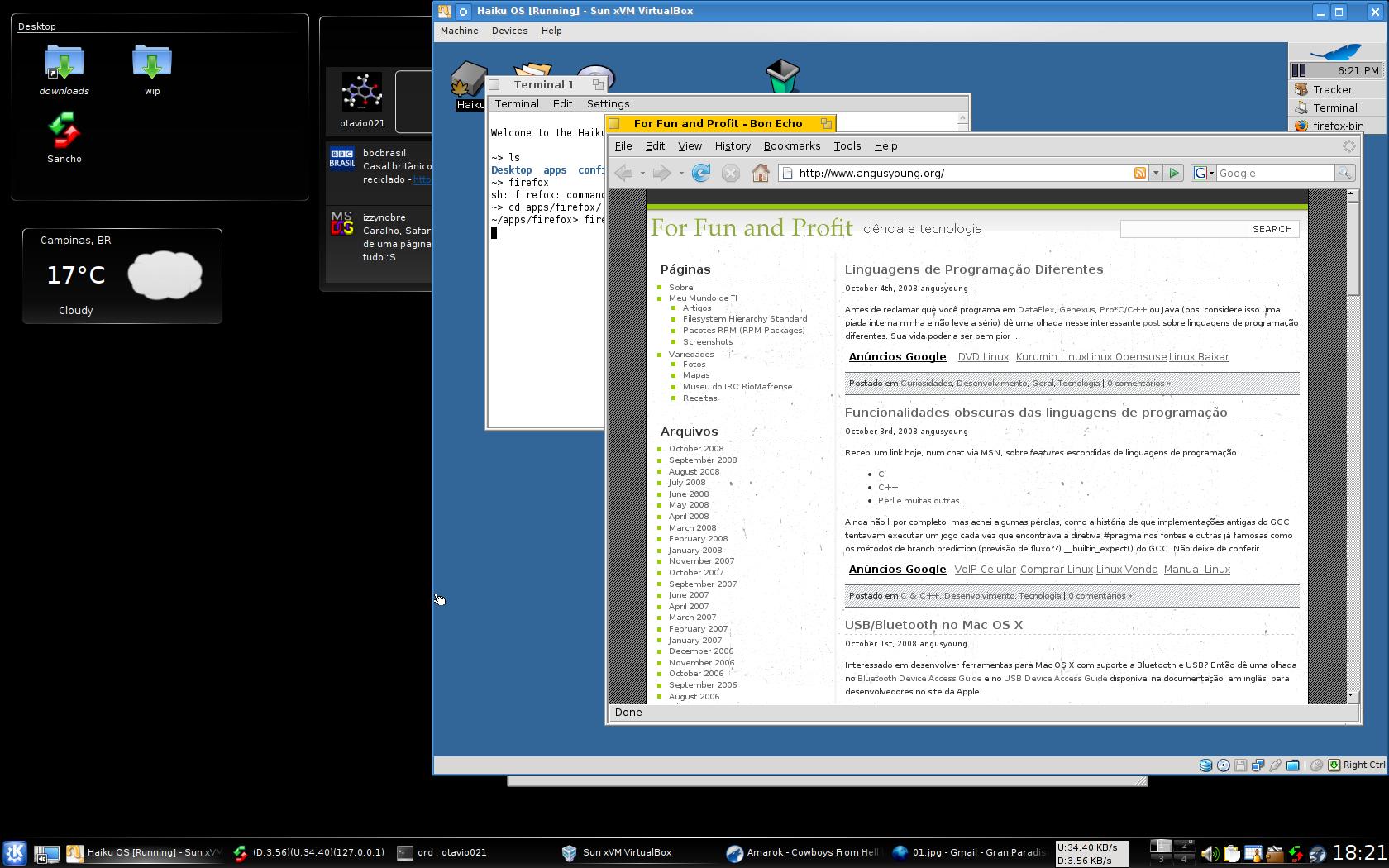Click VirtualBox floppy status icon
The height and width of the screenshot is (868, 1389).
[1240, 765]
